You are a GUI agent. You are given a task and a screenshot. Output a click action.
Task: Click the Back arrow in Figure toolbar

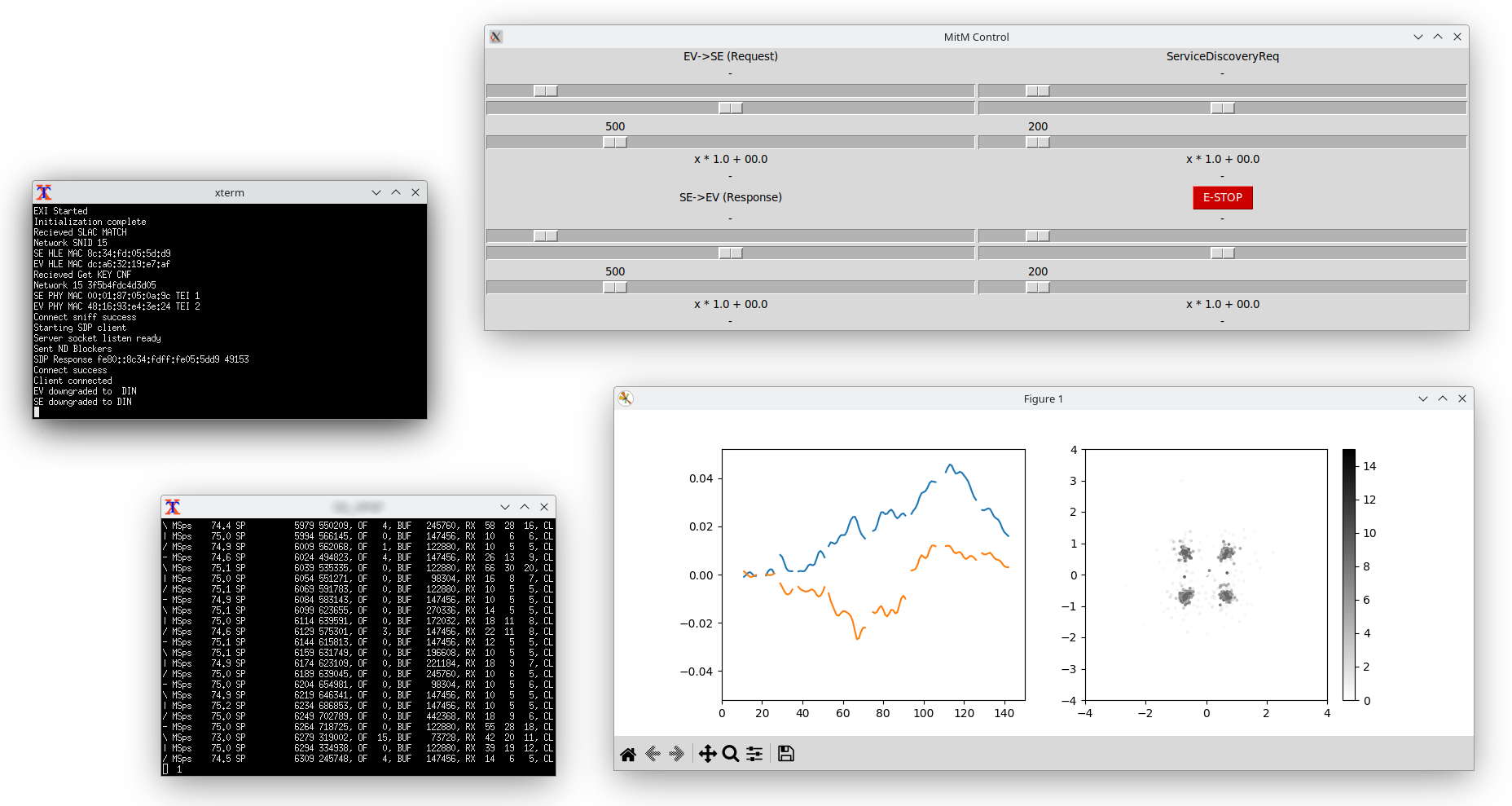[x=653, y=754]
